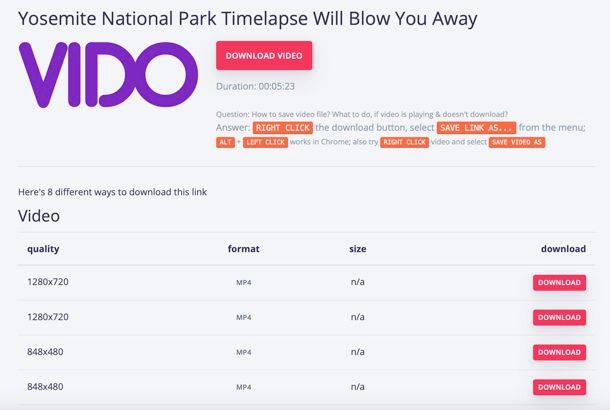
Task: Select the SAVE LINK AS... tag
Action: 477,128
